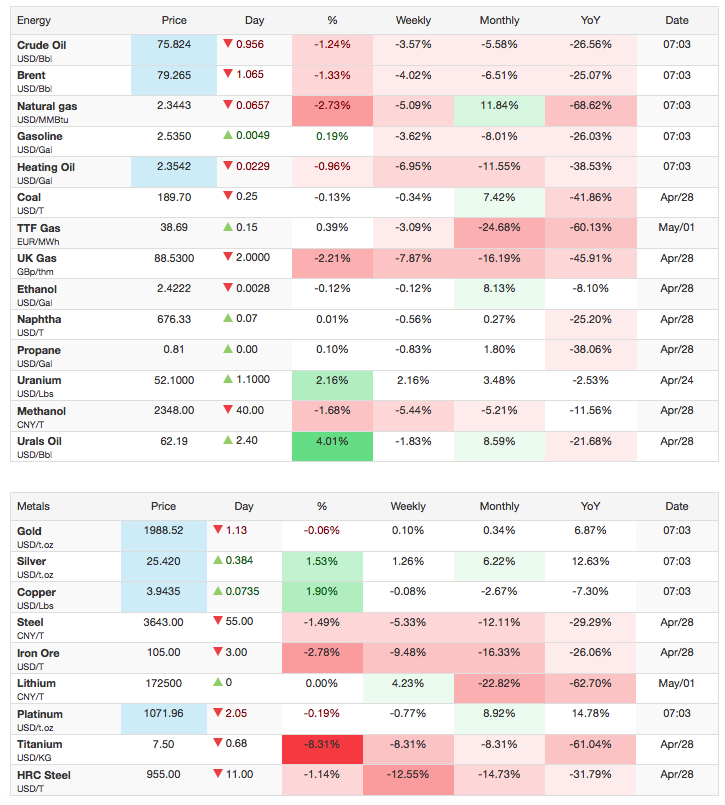
Task: Open the Iron Ore commodity link
Action: coord(38,653)
